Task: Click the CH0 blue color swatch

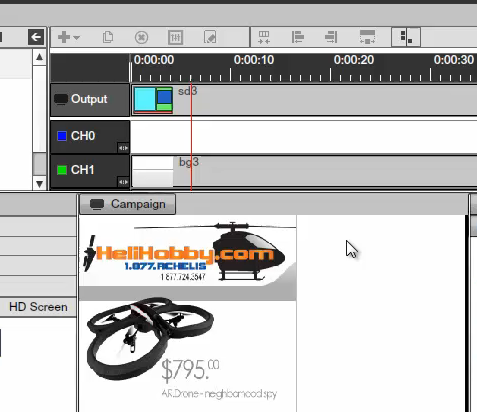Action: coord(62,136)
